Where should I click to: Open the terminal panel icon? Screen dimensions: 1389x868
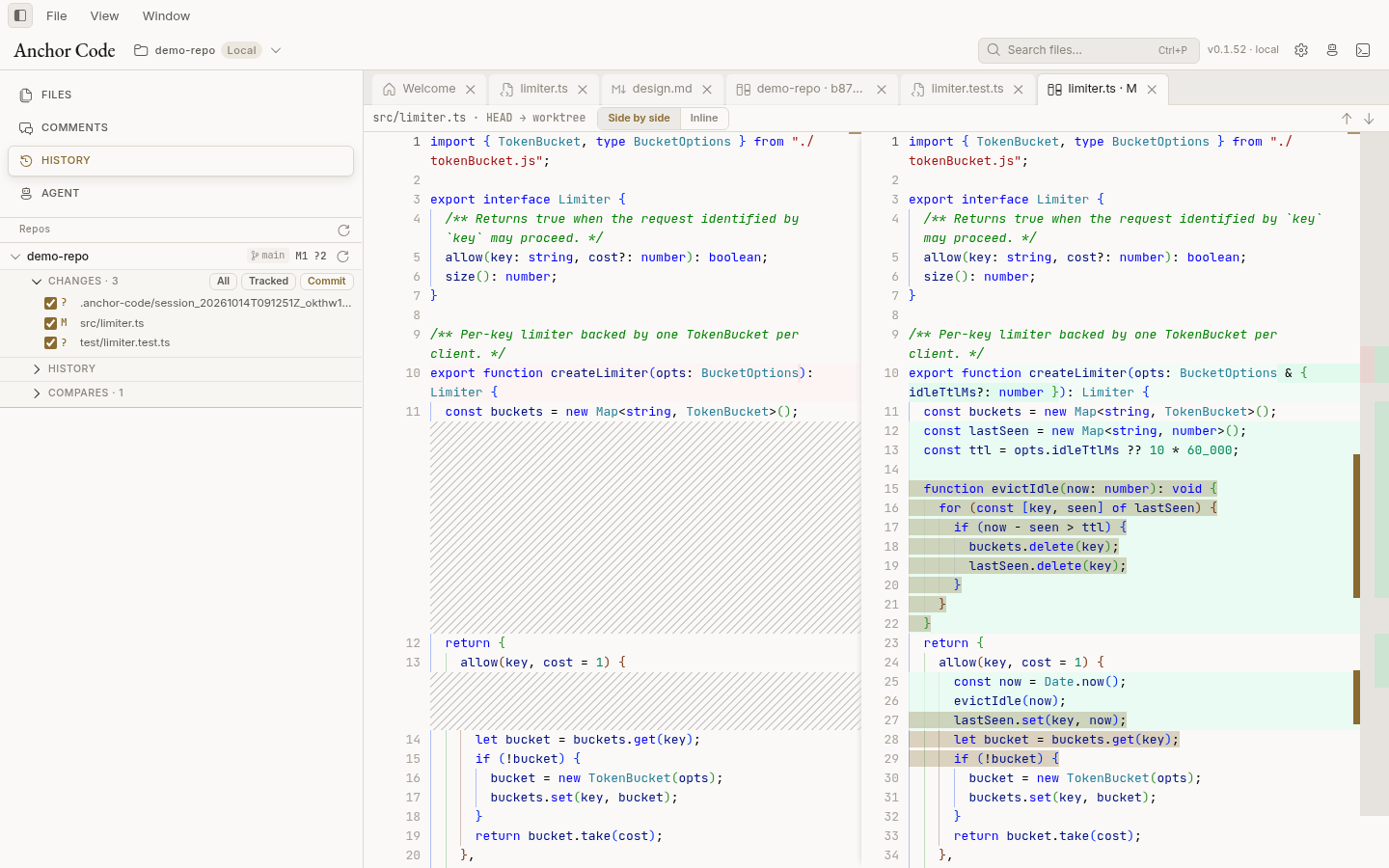(x=1363, y=50)
